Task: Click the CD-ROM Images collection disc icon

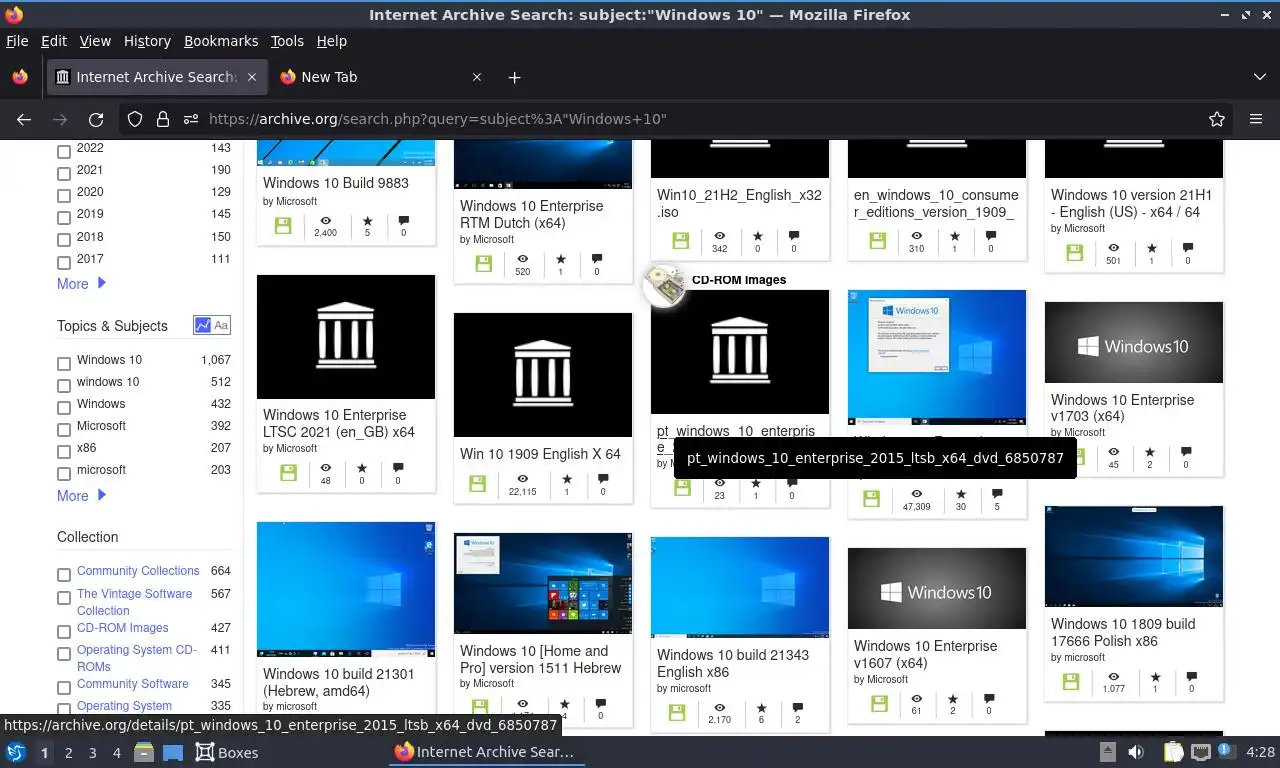Action: click(665, 286)
